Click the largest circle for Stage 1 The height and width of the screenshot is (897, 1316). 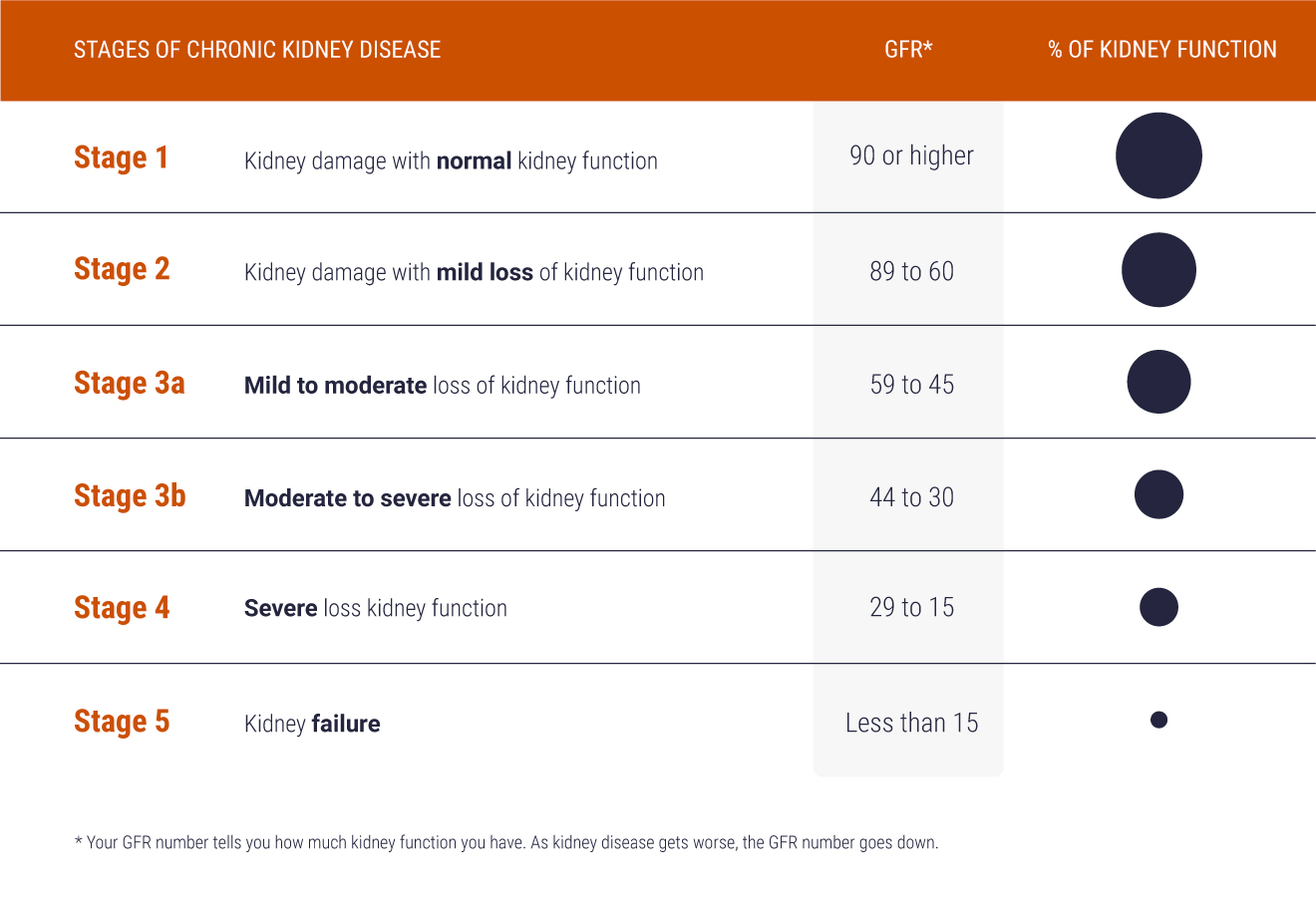(1158, 155)
